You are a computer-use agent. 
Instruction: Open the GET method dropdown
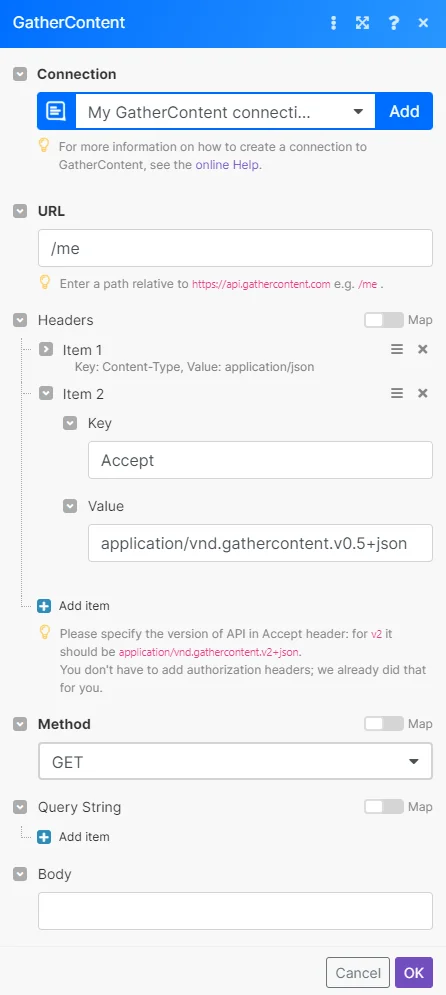pyautogui.click(x=235, y=761)
